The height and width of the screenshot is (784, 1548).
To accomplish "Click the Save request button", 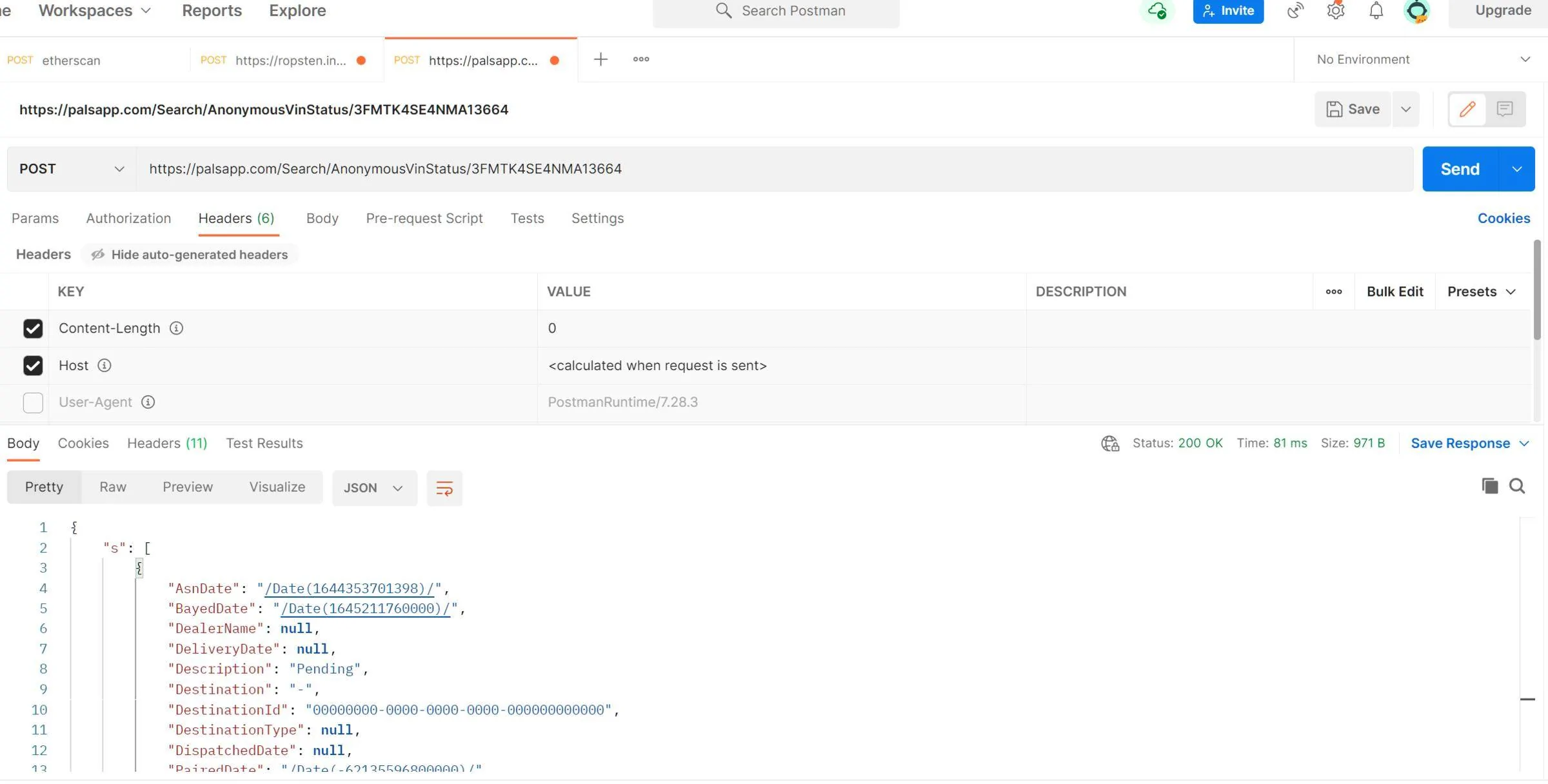I will 1353,109.
